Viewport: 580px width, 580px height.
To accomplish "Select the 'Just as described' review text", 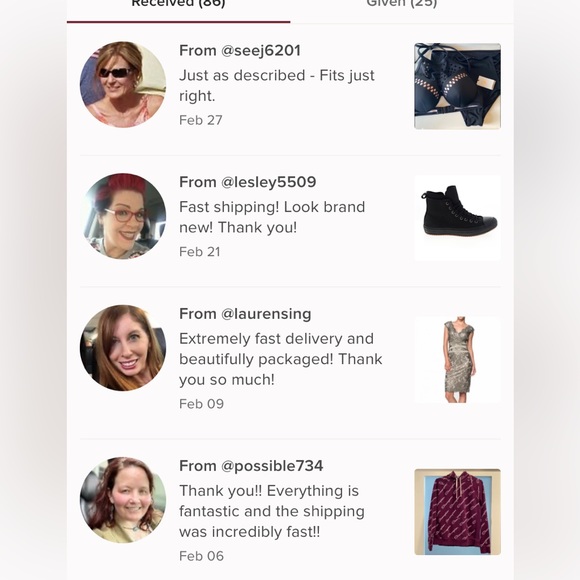I will click(277, 85).
